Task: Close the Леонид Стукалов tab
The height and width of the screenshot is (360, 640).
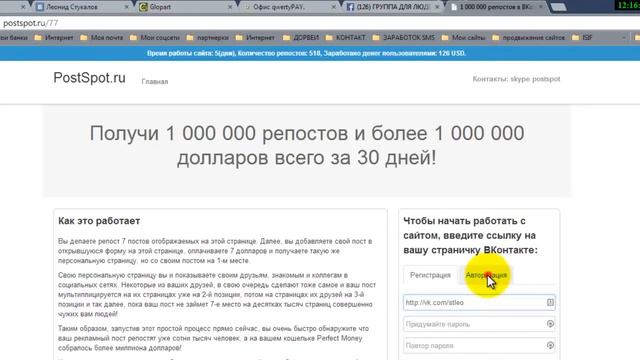Action: tap(127, 7)
